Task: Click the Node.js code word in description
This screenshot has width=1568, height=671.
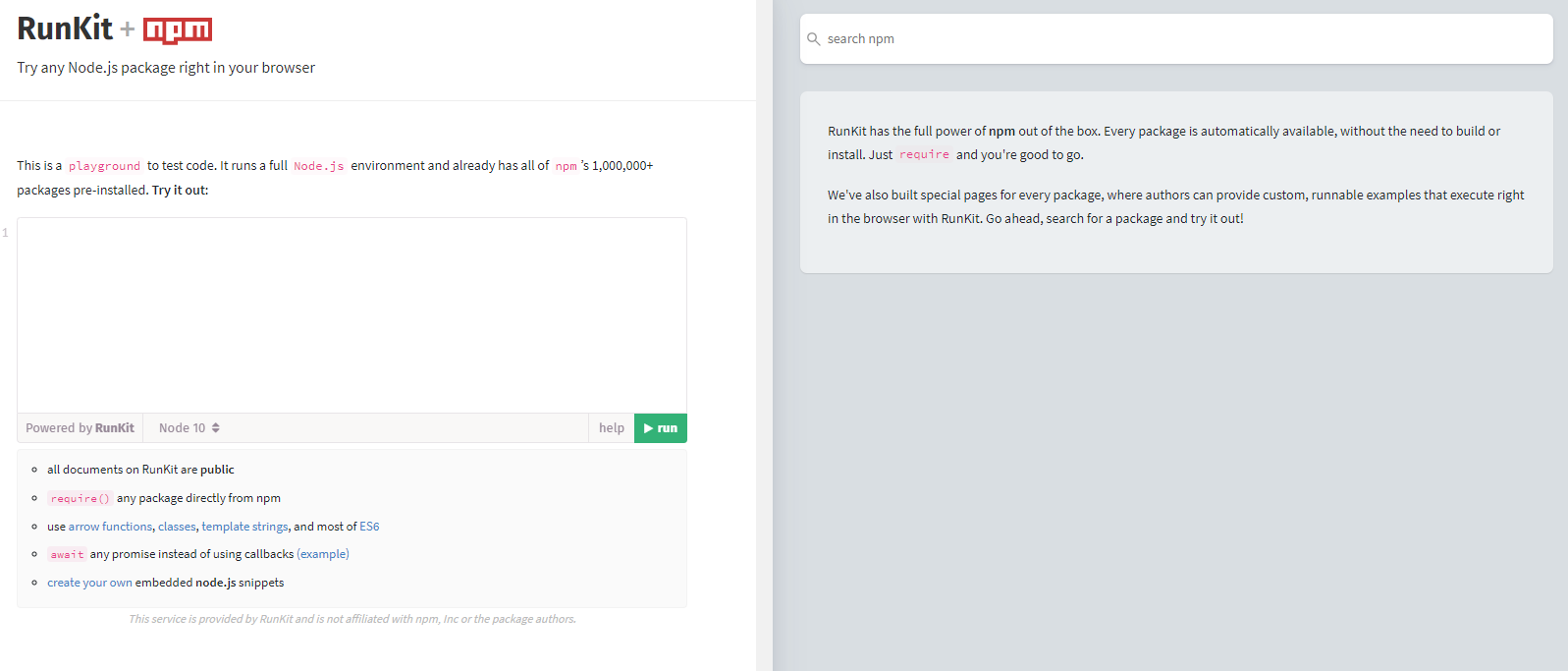Action: 319,166
